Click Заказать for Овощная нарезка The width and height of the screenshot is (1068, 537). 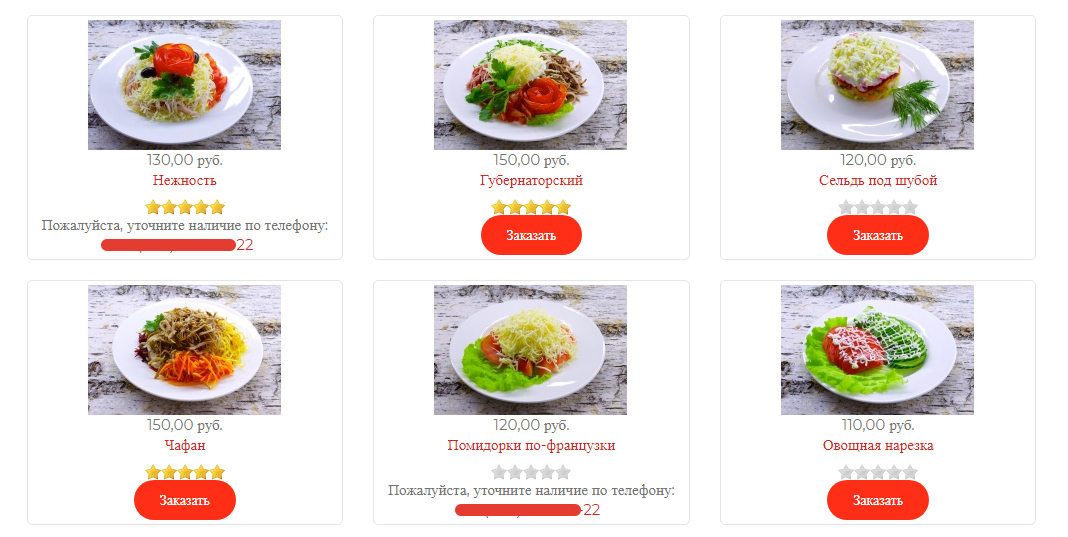[x=877, y=500]
